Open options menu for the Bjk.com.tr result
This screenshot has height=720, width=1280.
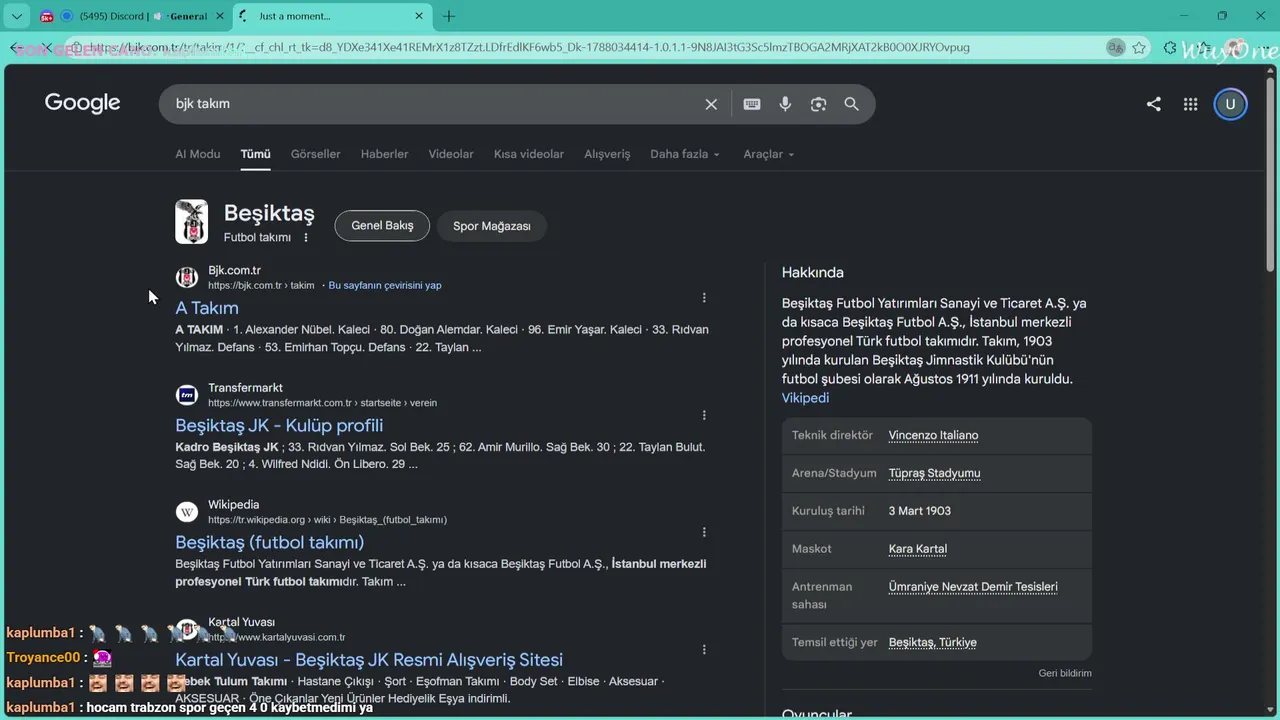click(x=704, y=298)
